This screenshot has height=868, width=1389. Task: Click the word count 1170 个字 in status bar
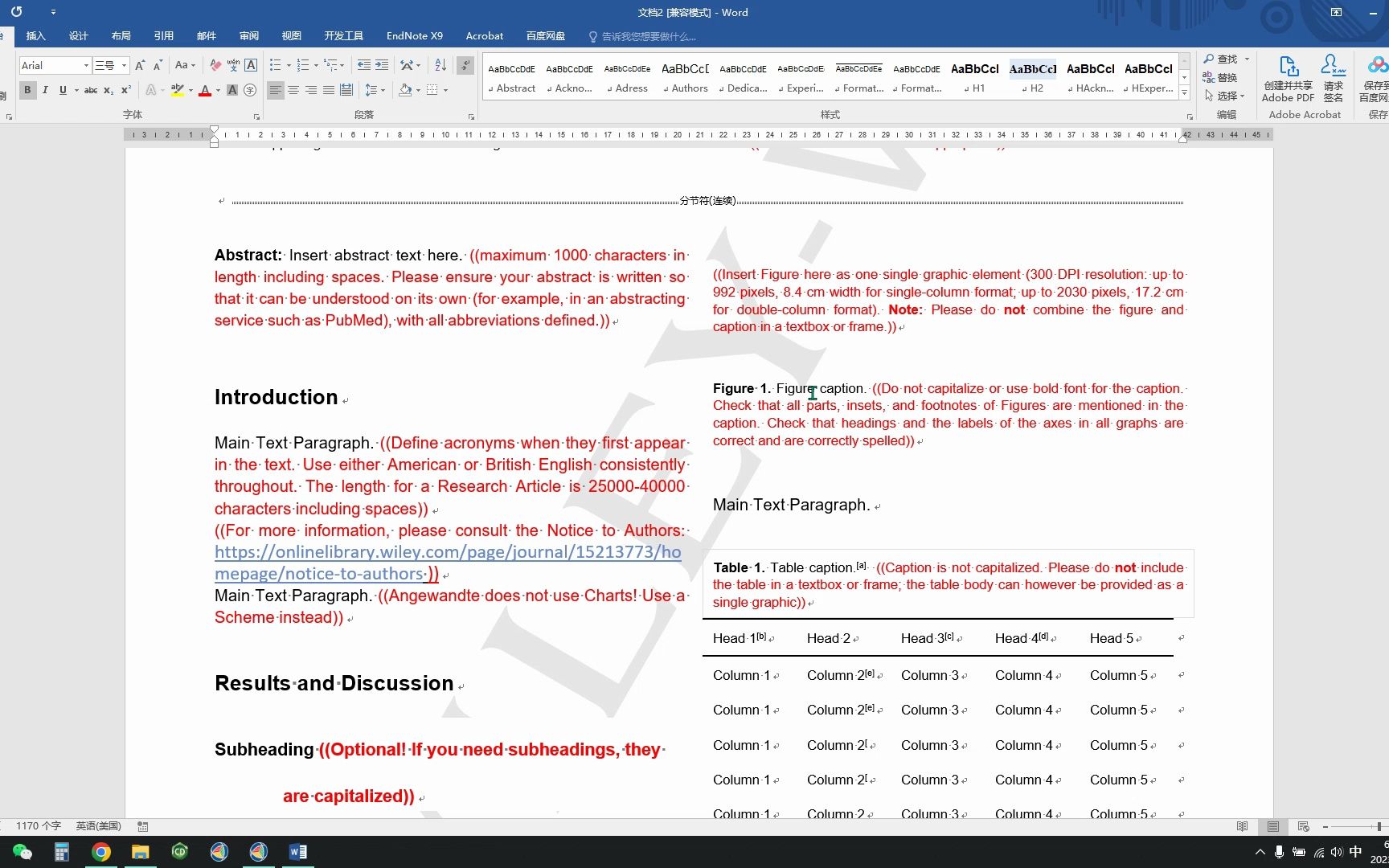pyautogui.click(x=39, y=826)
